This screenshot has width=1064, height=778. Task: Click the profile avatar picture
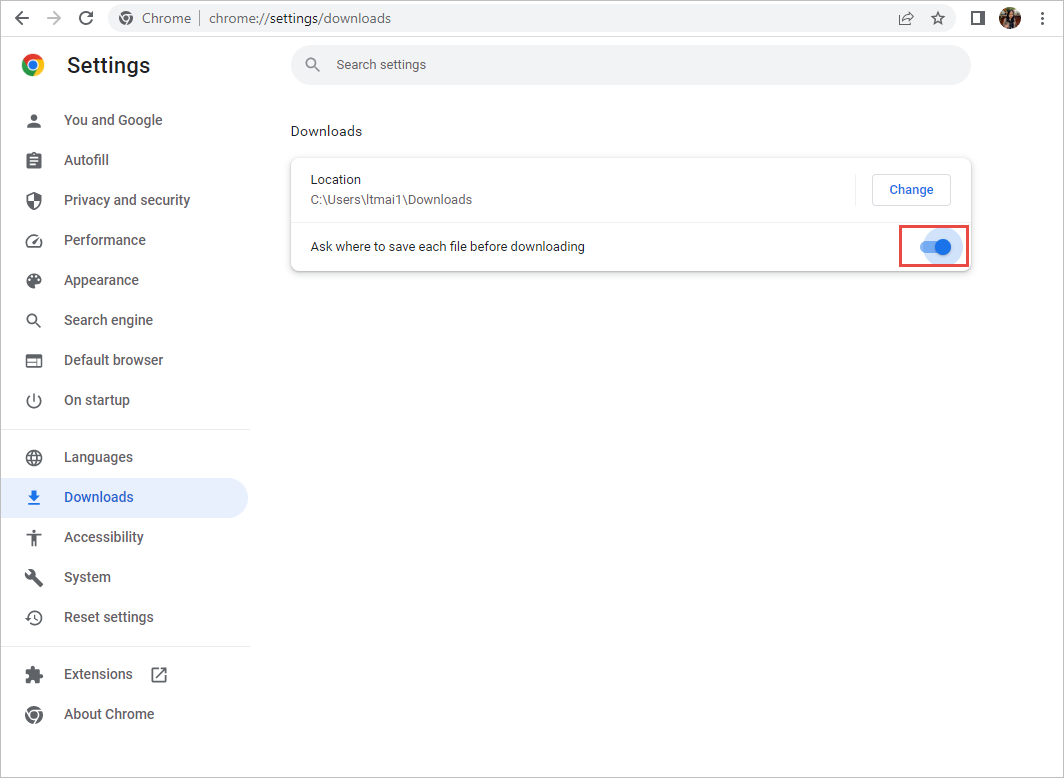(x=1010, y=18)
